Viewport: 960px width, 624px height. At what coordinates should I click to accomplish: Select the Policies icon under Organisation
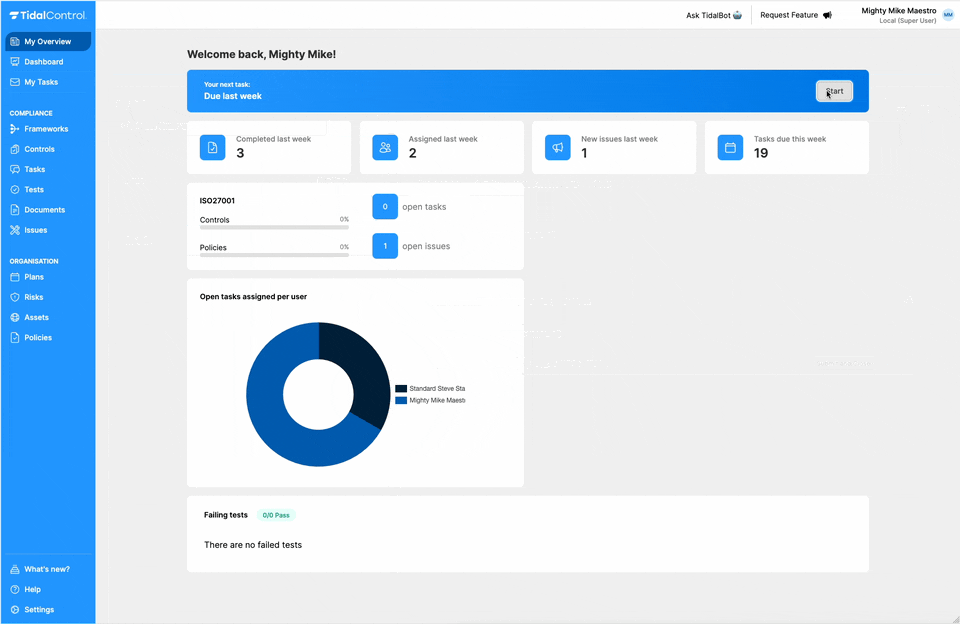click(x=14, y=337)
